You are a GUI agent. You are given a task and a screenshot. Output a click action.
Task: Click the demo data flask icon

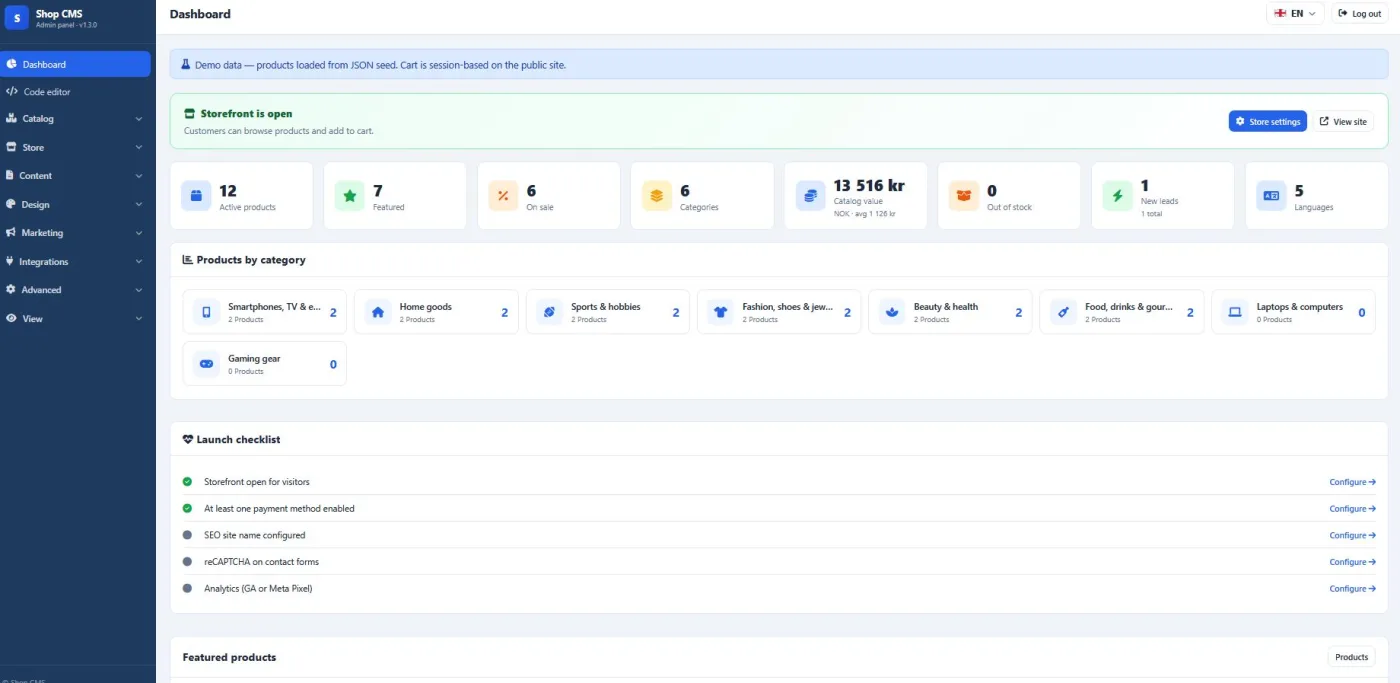click(186, 64)
